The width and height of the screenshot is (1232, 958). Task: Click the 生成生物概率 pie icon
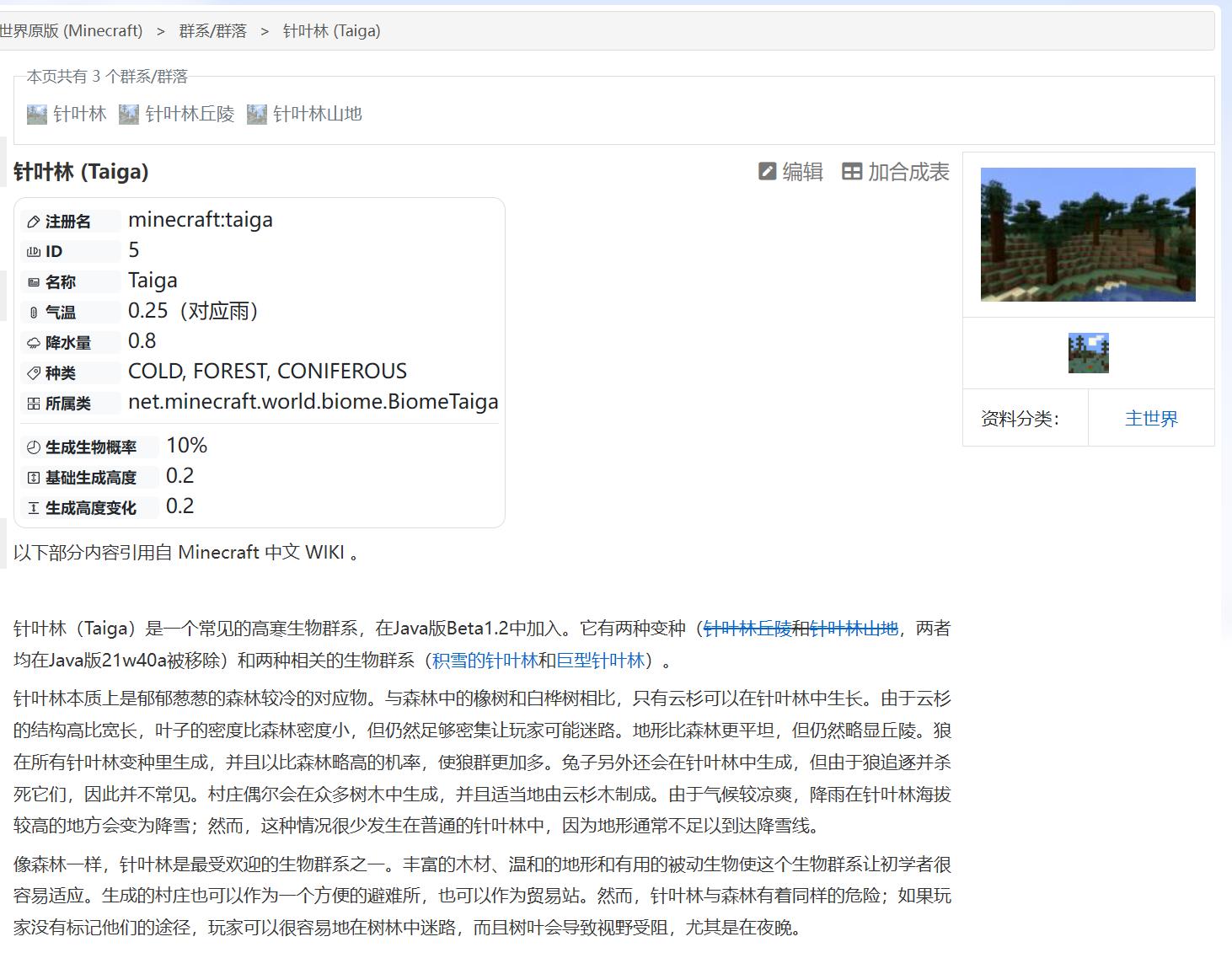(x=34, y=447)
